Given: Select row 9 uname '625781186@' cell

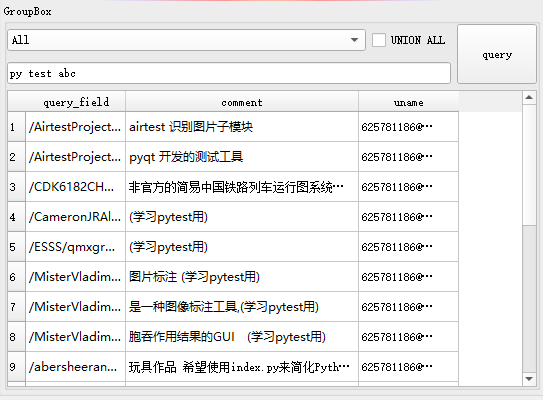Looking at the screenshot, I should [x=409, y=367].
